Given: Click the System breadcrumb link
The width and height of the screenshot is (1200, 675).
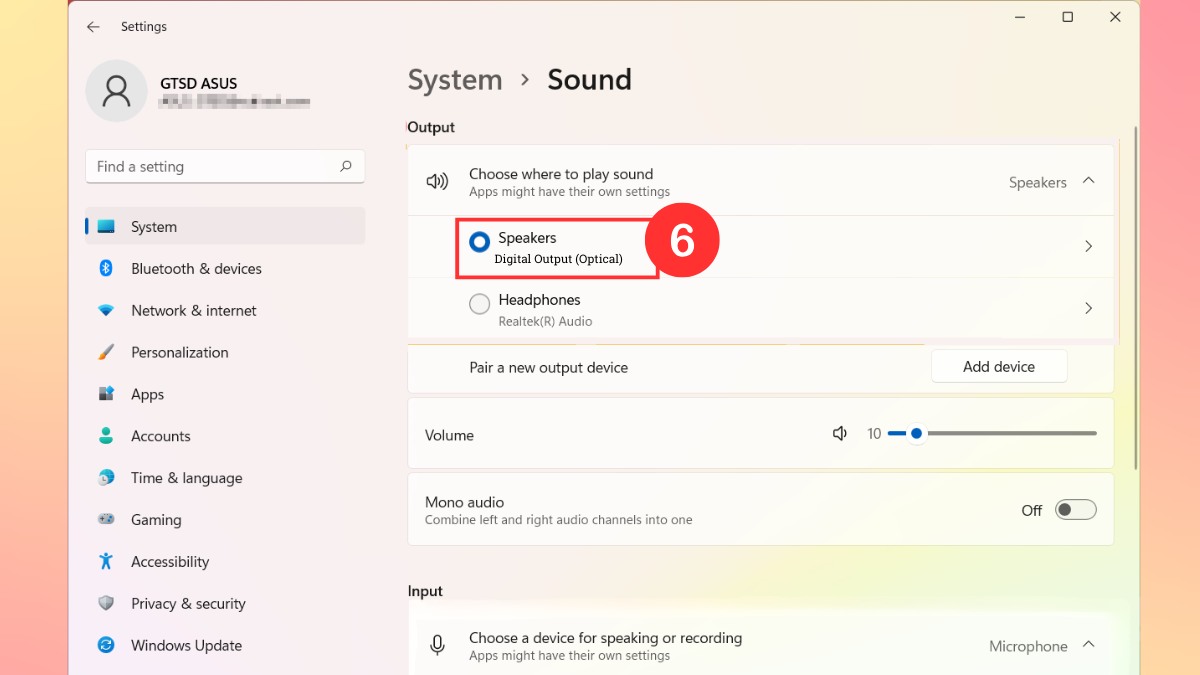Looking at the screenshot, I should (x=455, y=80).
